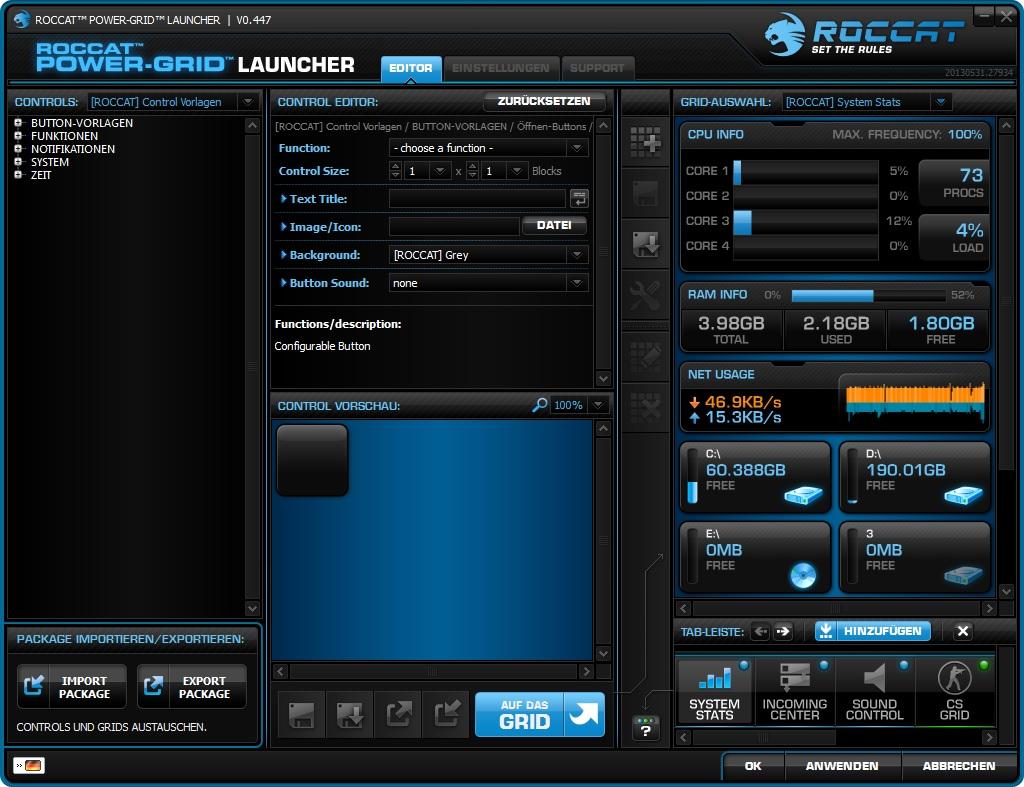Select the Sound Control grid tab
The width and height of the screenshot is (1024, 787).
[x=875, y=692]
